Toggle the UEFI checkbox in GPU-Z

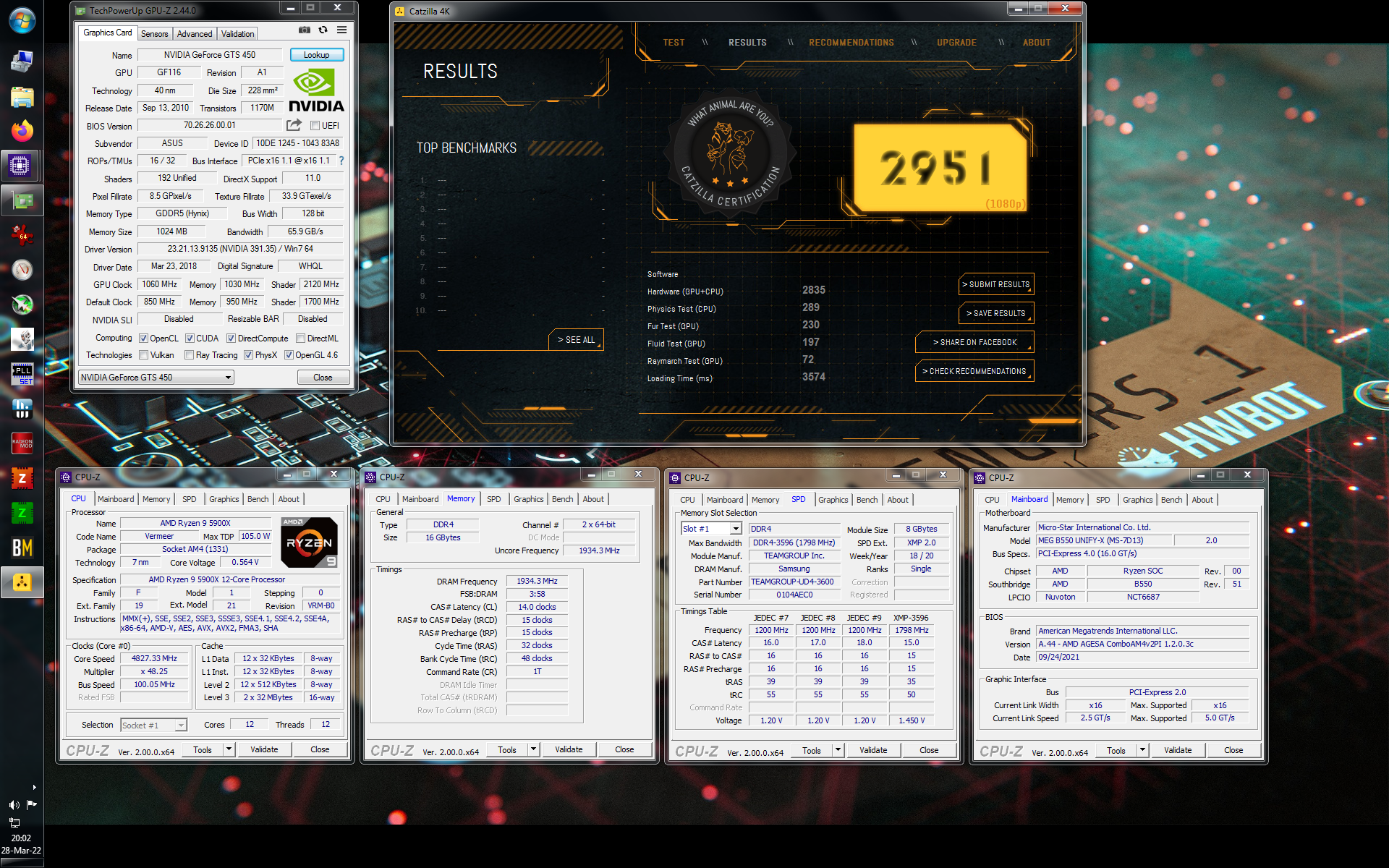click(315, 126)
